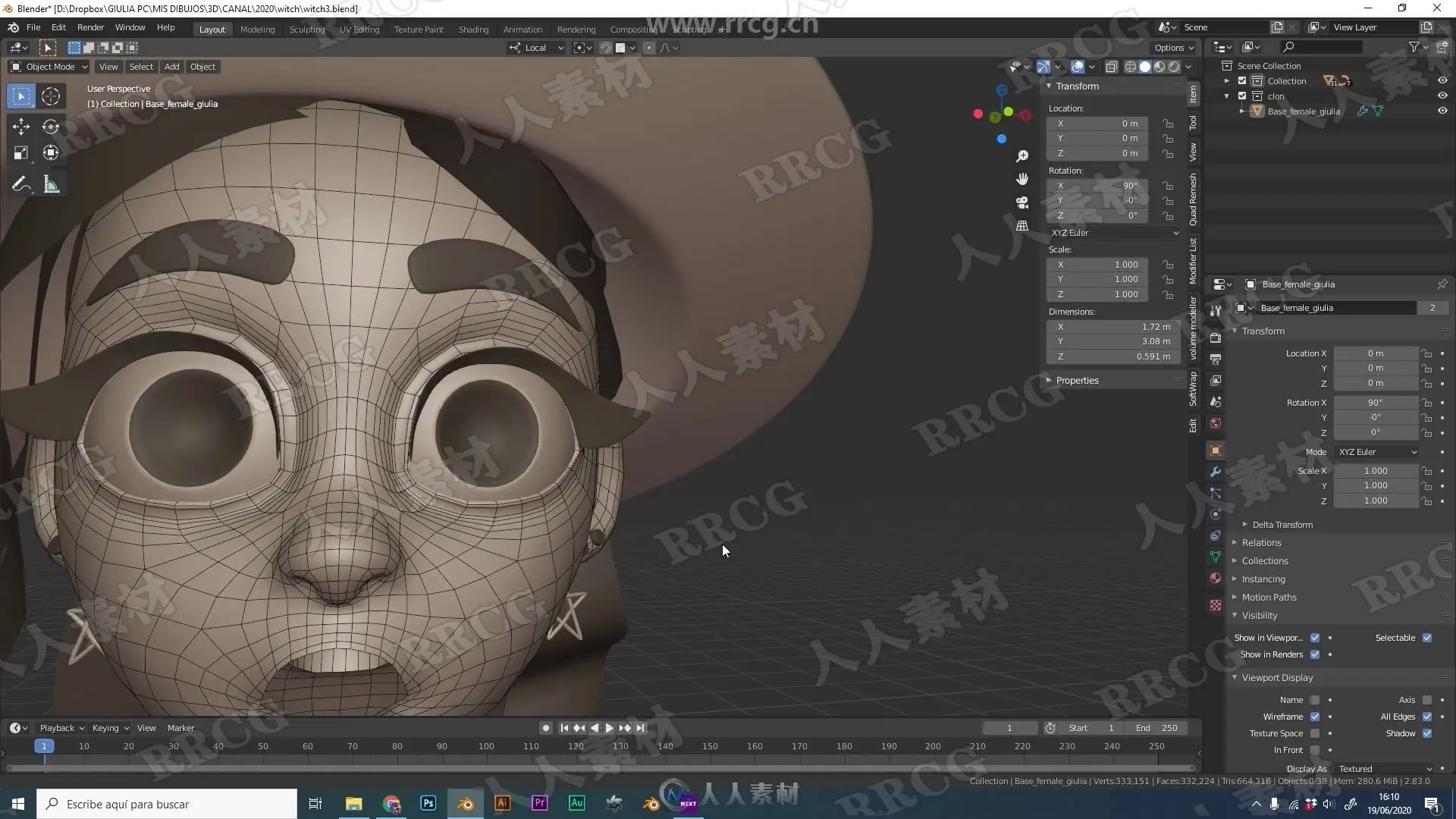This screenshot has height=819, width=1456.
Task: Uncheck Show in Renders checkbox
Action: tap(1315, 654)
